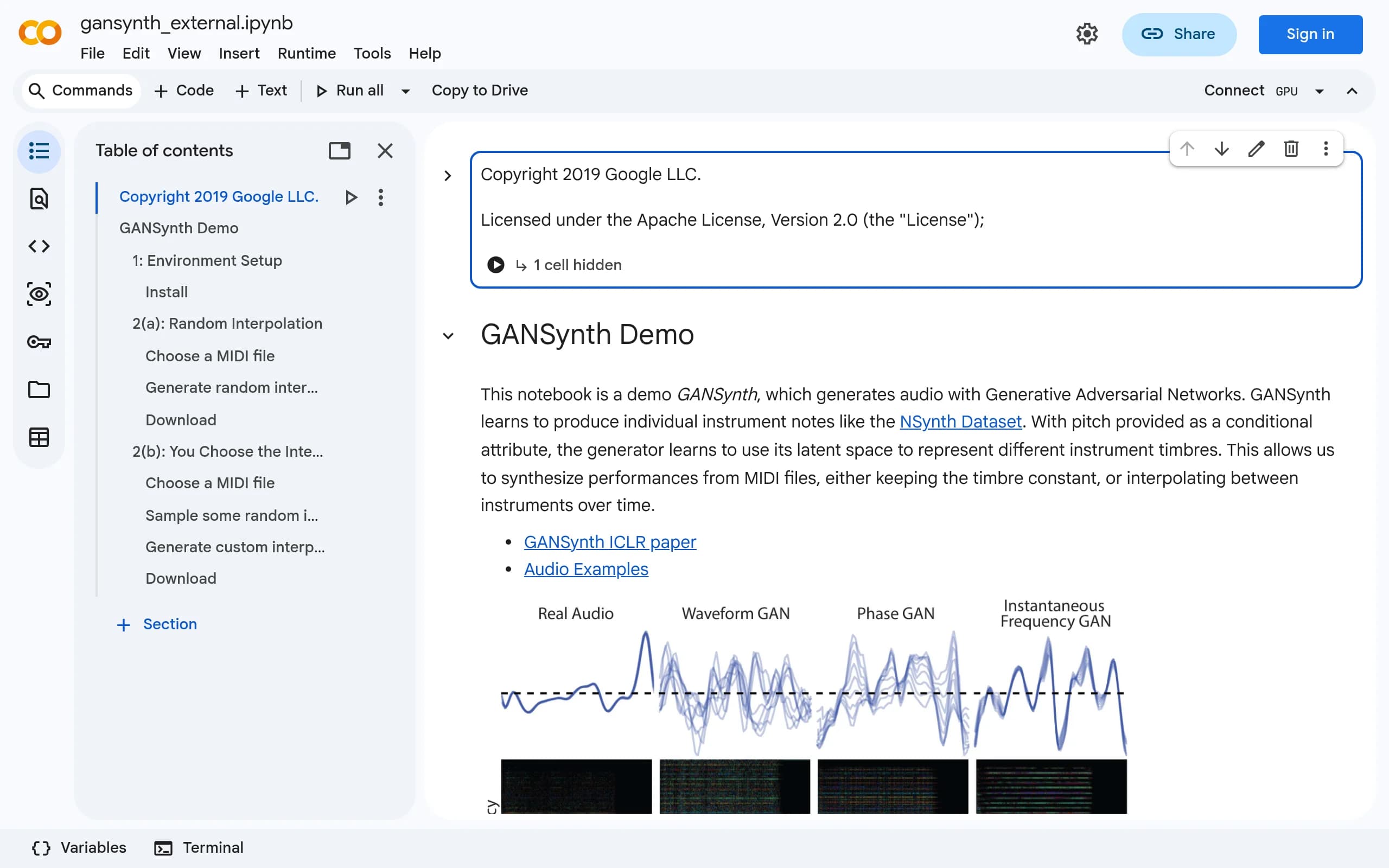Open Files folder icon in sidebar
This screenshot has width=1389, height=868.
click(39, 390)
